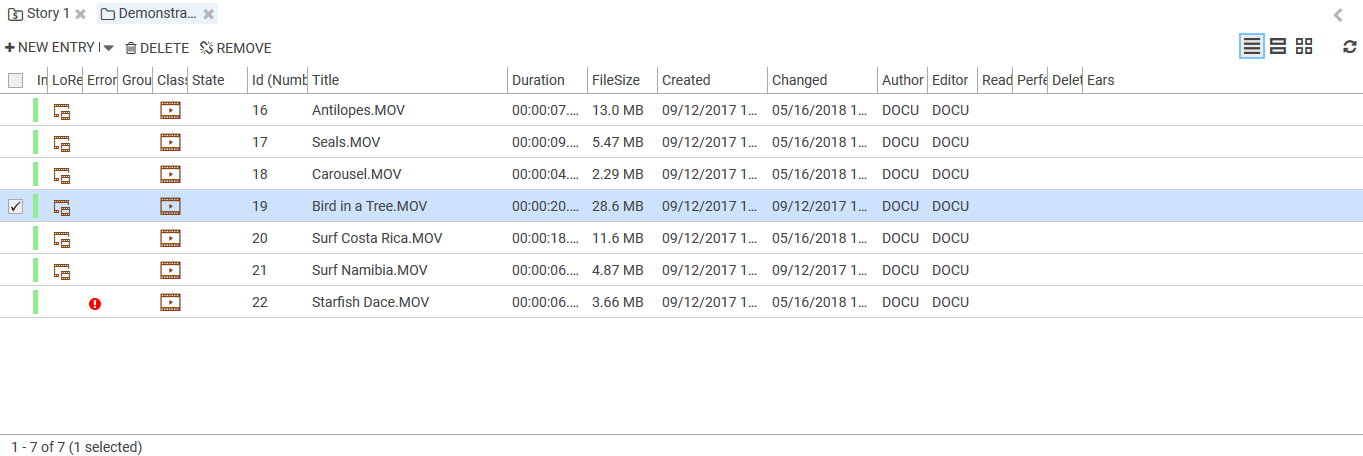The image size is (1363, 456).
Task: Uncheck the Bird in a Tree.MOV checkbox
Action: (x=15, y=207)
